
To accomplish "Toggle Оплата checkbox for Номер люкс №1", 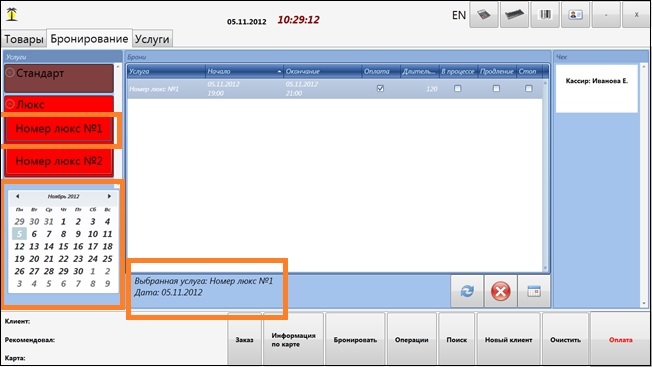I will pyautogui.click(x=380, y=88).
